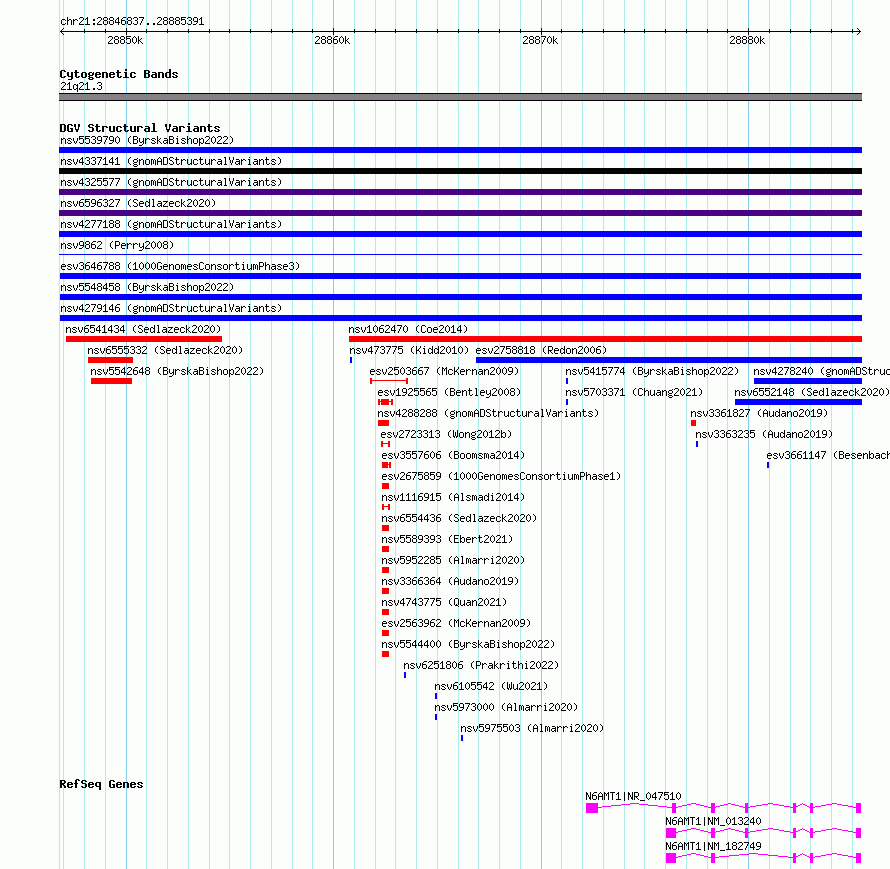This screenshot has width=890, height=869.
Task: Click the right arrow on the ruler
Action: tap(859, 31)
